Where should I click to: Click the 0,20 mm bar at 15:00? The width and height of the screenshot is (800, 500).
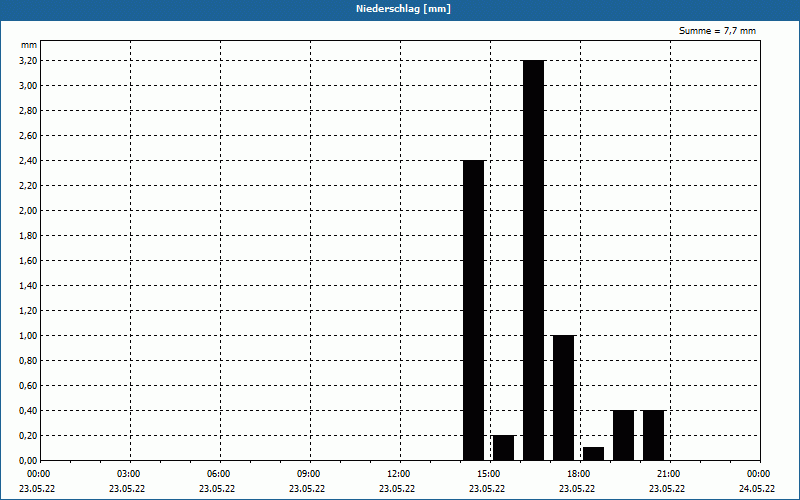[x=504, y=448]
